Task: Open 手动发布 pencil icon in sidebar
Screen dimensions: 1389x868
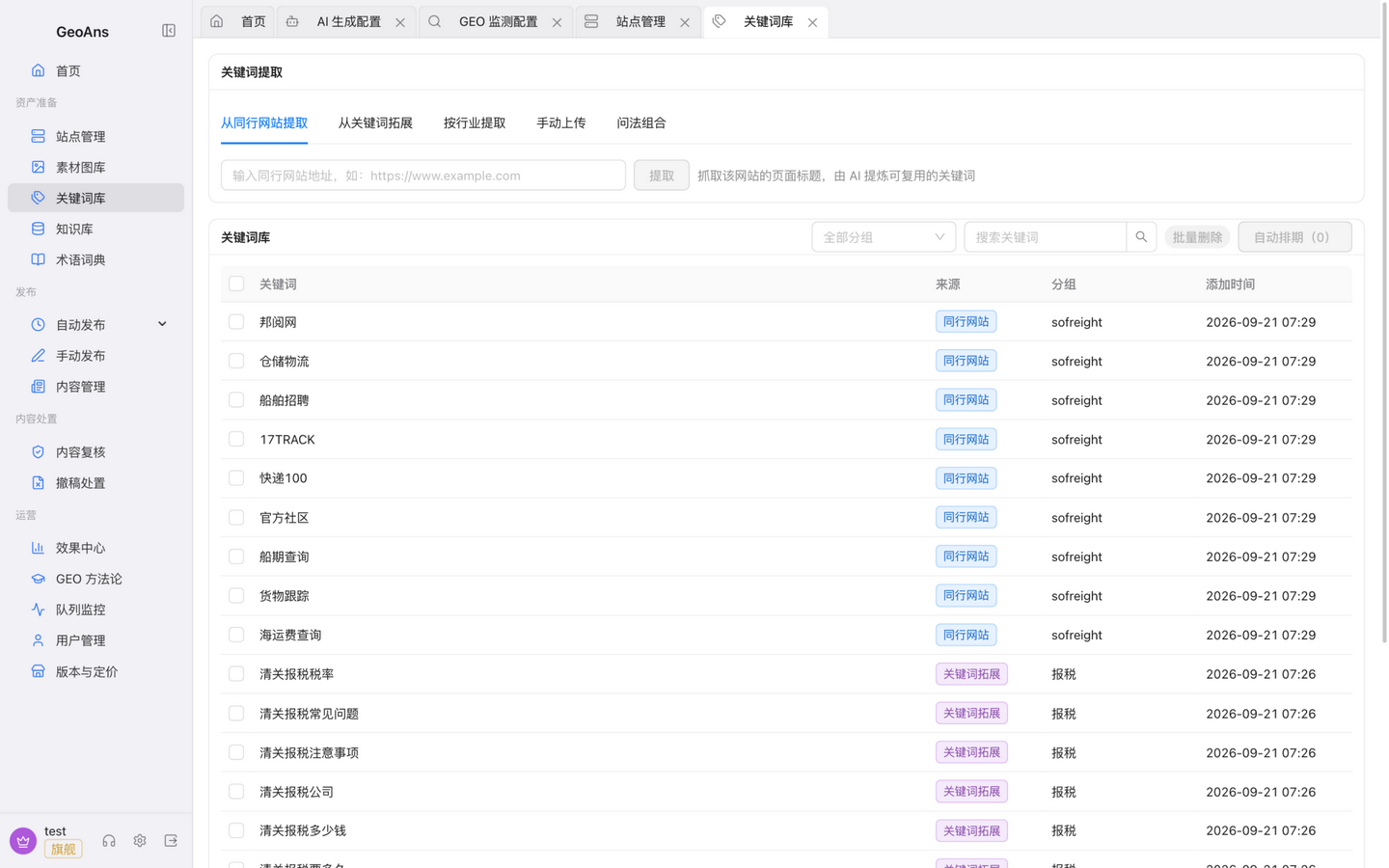Action: pos(38,356)
